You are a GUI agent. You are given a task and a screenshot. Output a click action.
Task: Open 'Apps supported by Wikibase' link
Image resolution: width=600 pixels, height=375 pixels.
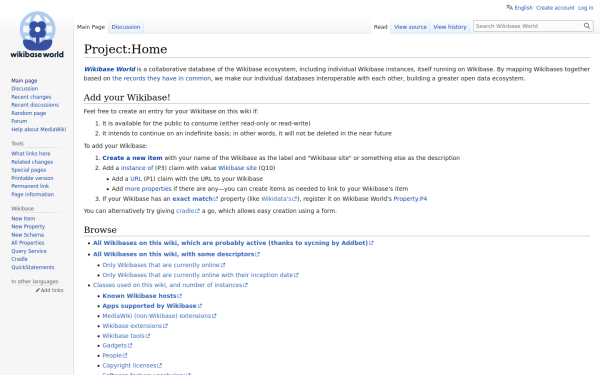[152, 306]
